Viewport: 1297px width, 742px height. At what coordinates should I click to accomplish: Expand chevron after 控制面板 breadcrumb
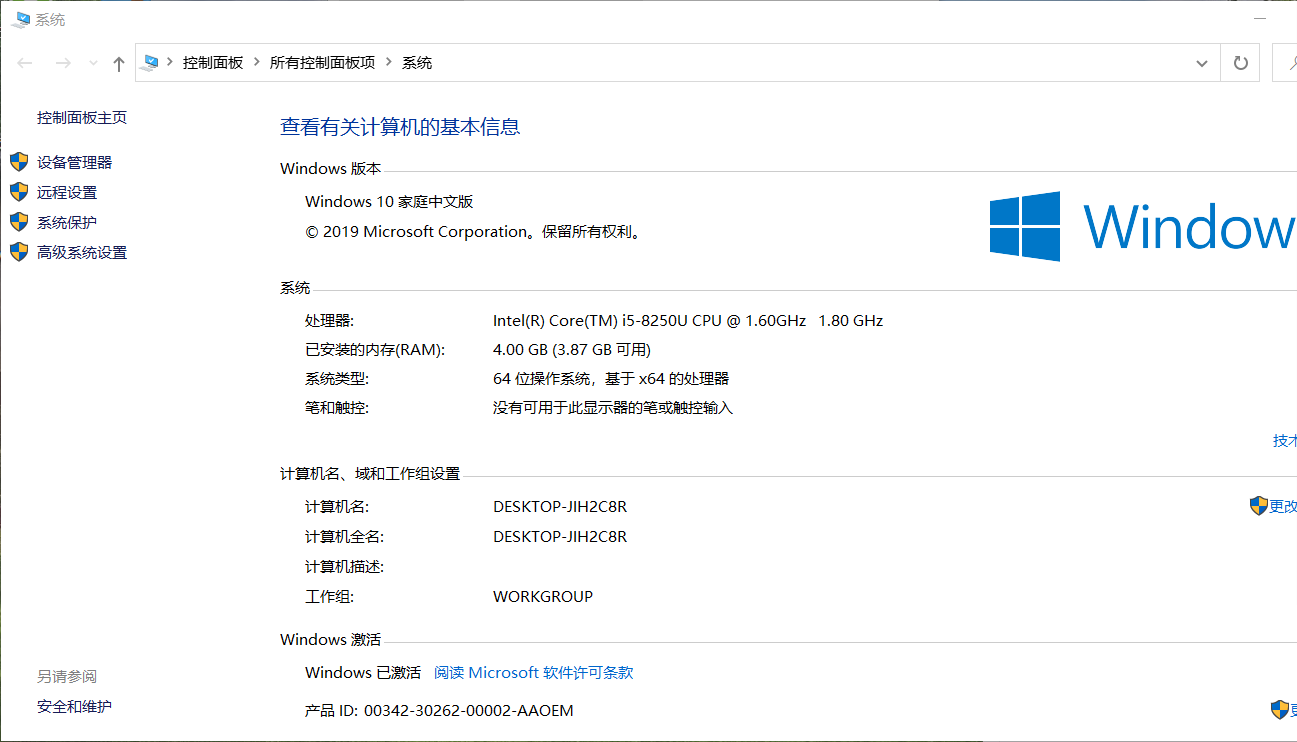257,62
